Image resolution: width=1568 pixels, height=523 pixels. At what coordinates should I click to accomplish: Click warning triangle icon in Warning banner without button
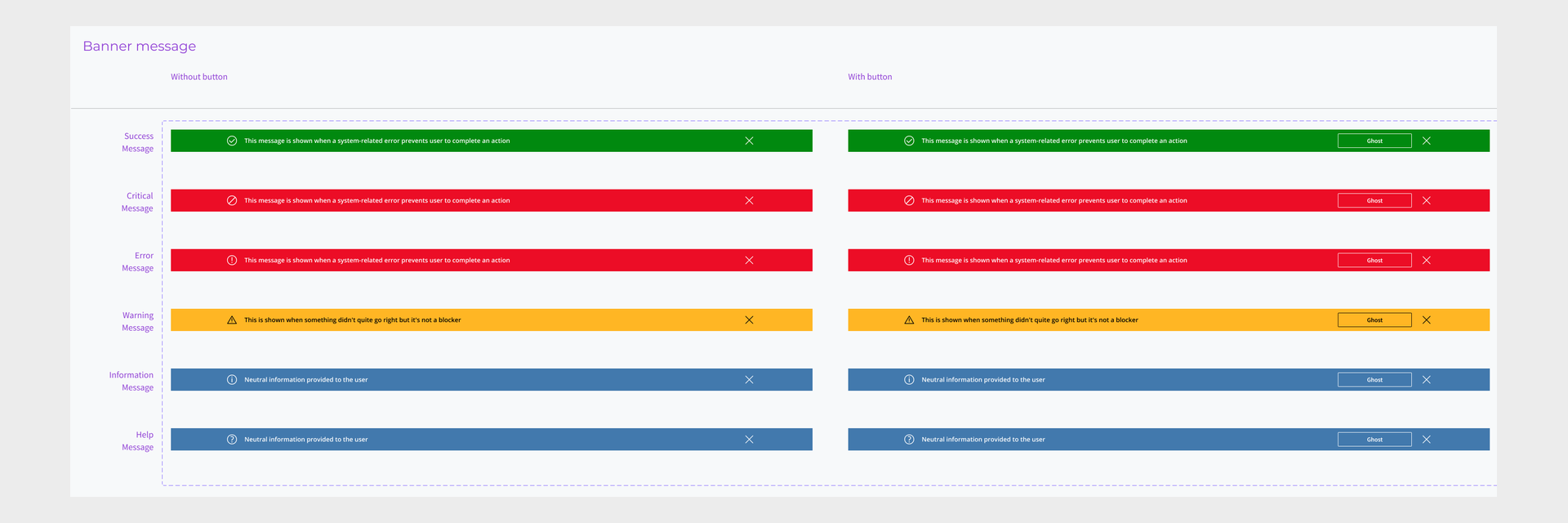coord(232,320)
